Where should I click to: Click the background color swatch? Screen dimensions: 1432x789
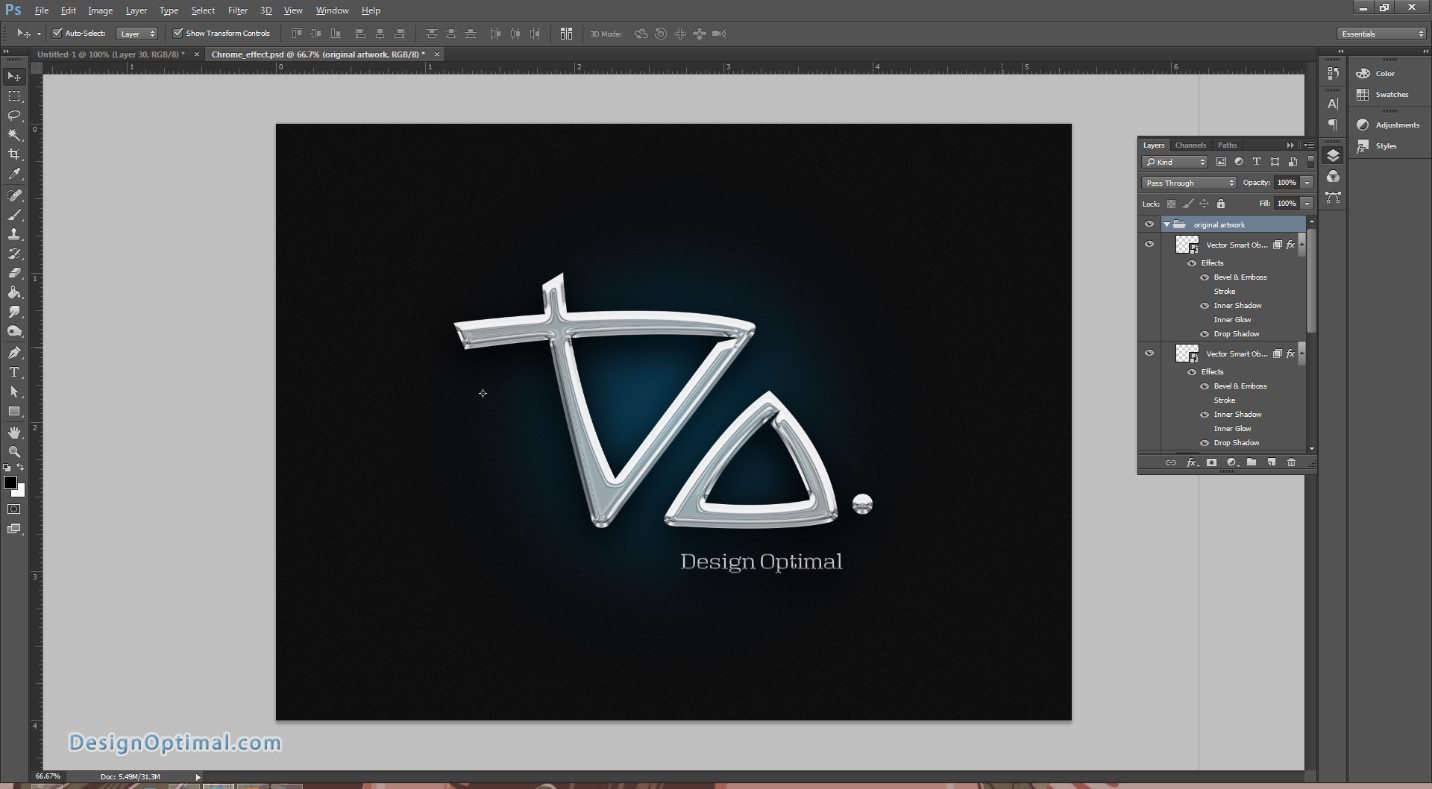point(19,492)
